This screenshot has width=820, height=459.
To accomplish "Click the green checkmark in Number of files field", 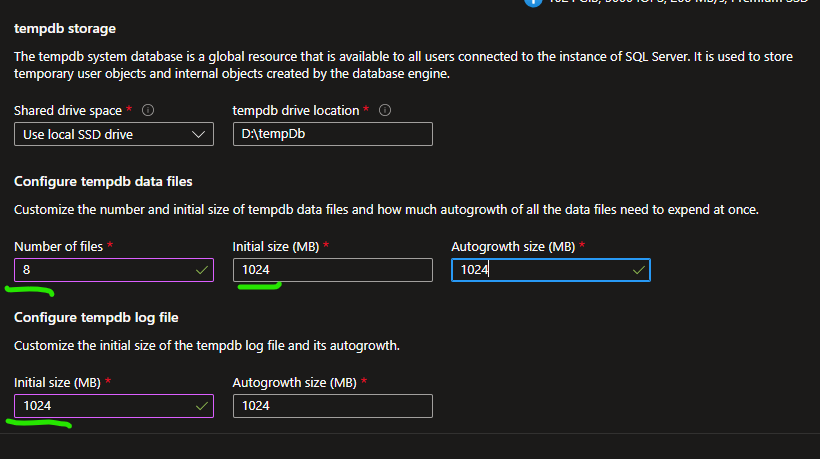I will pyautogui.click(x=201, y=270).
